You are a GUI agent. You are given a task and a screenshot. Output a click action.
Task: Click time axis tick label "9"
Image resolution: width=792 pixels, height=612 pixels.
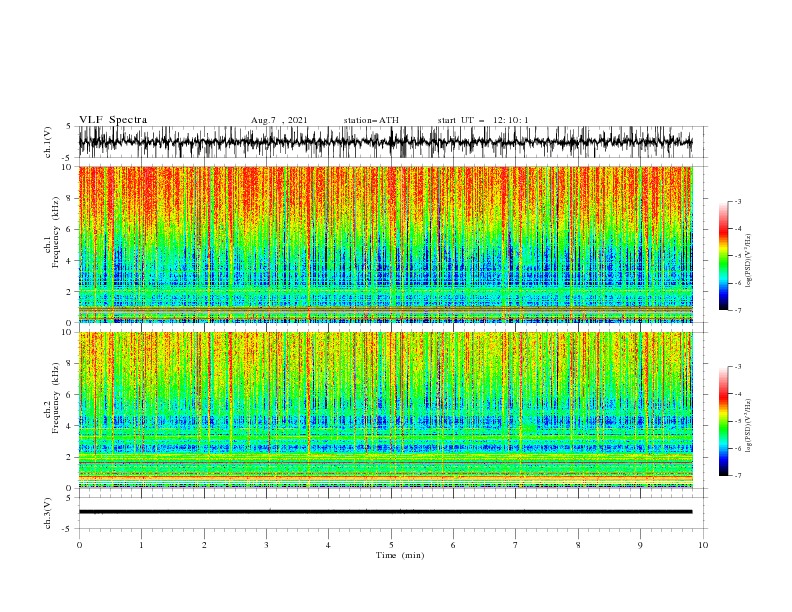click(640, 545)
